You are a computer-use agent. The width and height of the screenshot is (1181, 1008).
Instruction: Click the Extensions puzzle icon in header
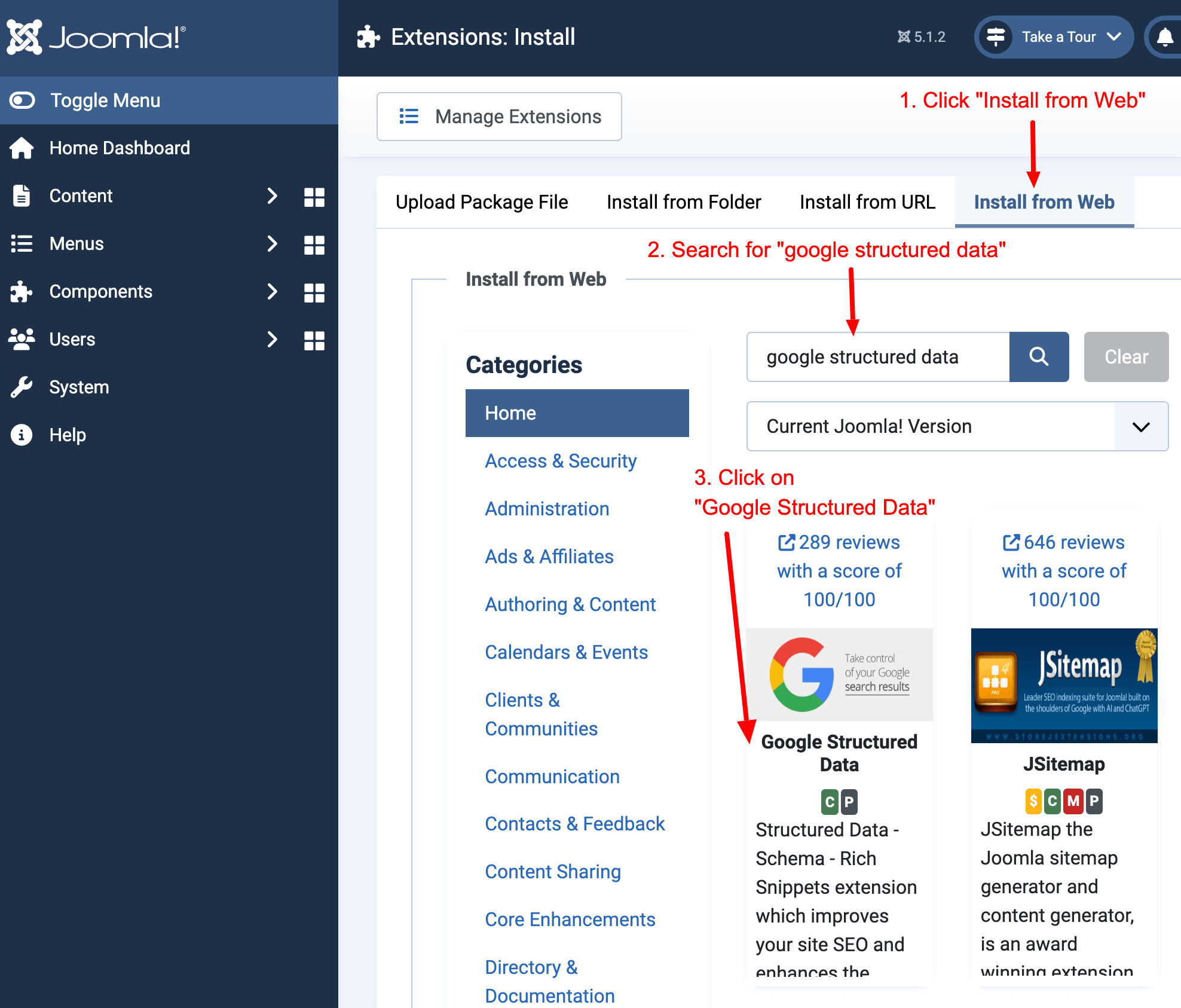pos(368,37)
